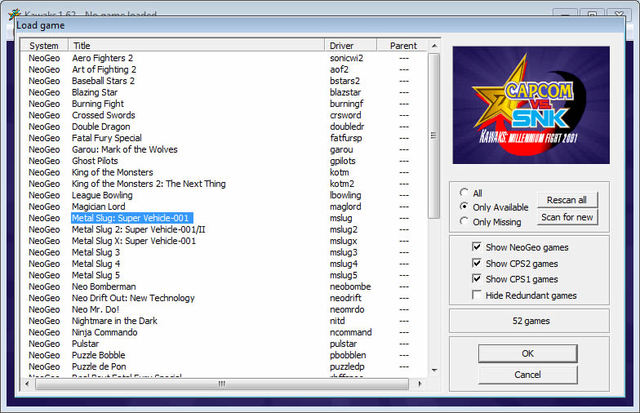Click the Driver column header
The image size is (640, 413).
point(353,46)
